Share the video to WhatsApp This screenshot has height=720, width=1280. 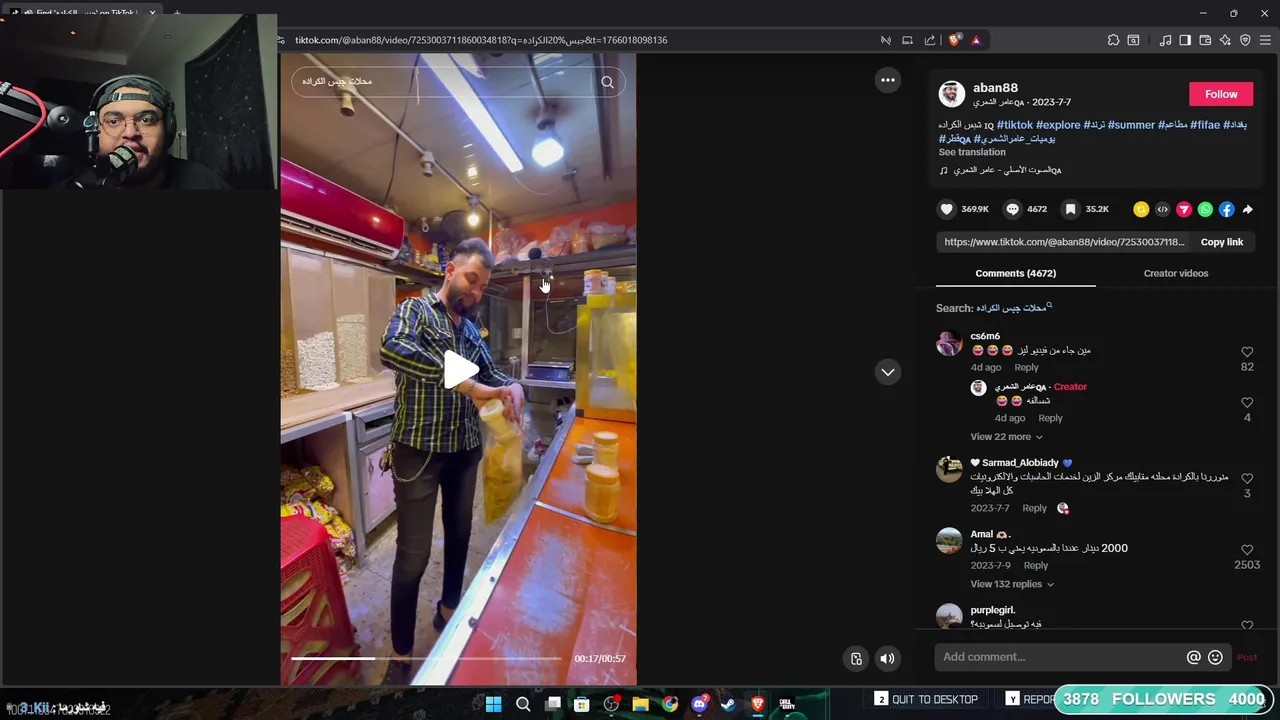click(1205, 209)
